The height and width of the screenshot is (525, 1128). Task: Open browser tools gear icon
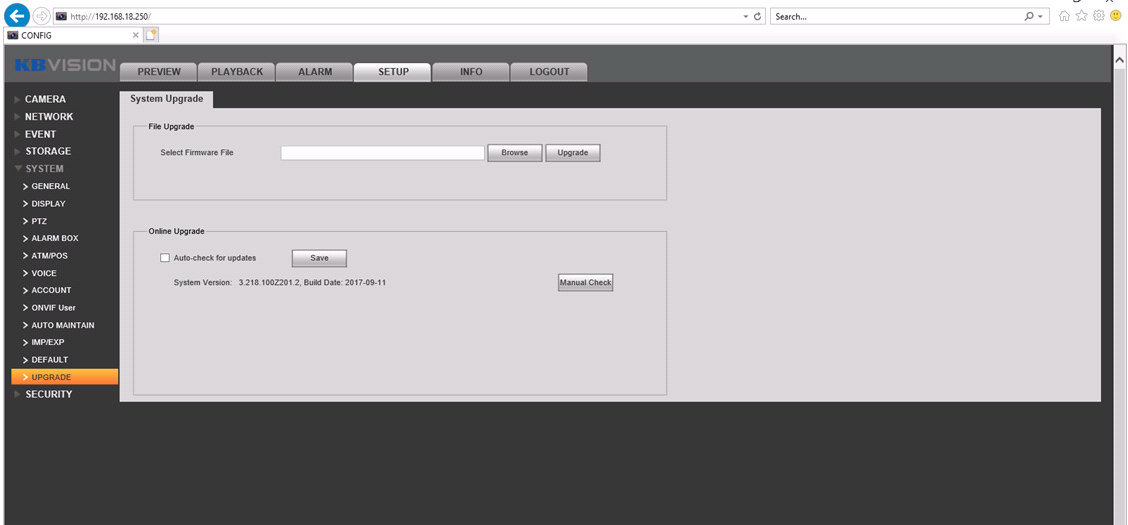click(1098, 17)
